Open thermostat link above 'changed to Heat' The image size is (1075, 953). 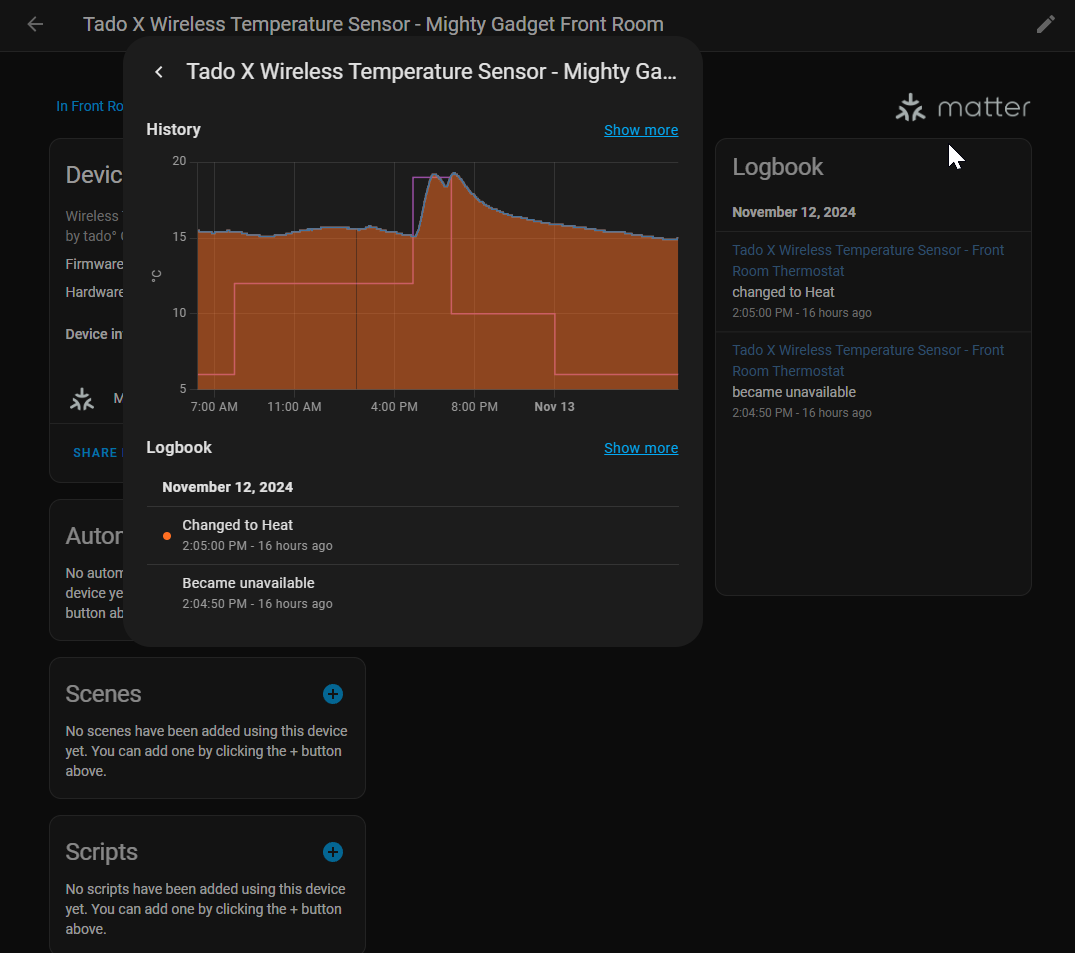coord(867,260)
